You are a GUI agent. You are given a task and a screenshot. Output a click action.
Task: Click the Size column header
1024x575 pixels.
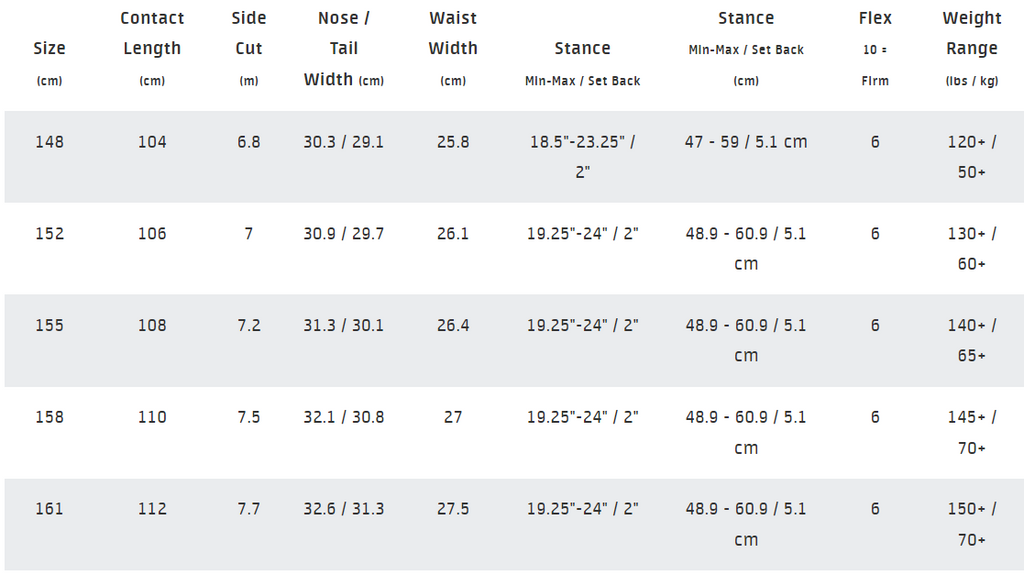point(49,63)
